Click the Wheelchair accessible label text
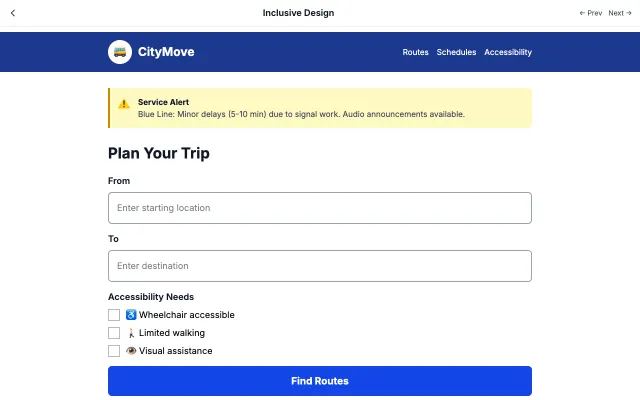 point(187,315)
